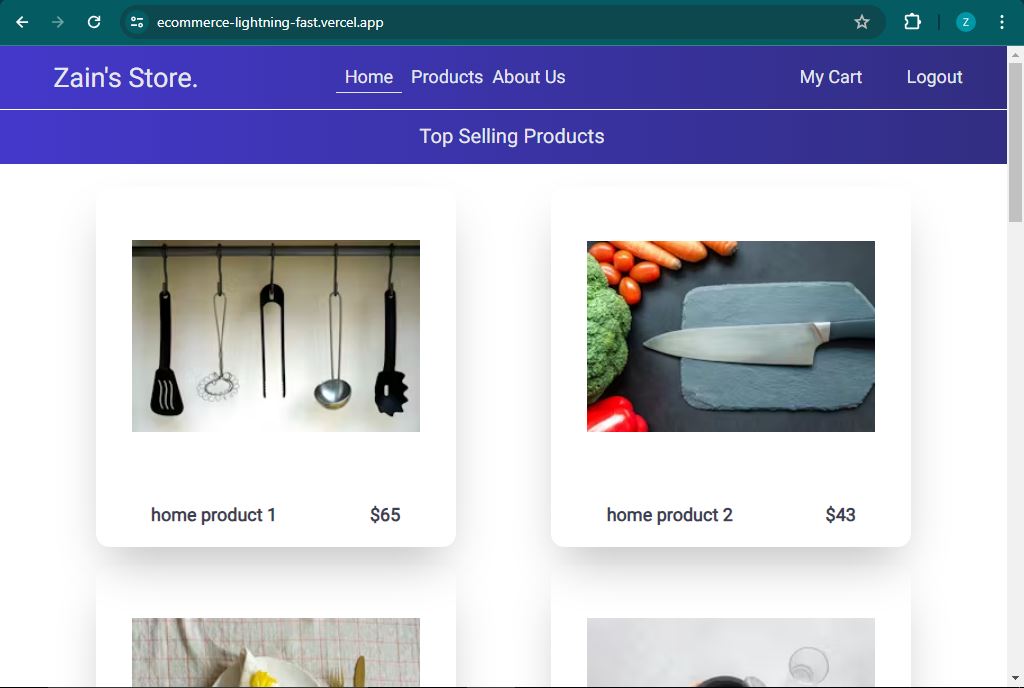Open My Cart
The height and width of the screenshot is (688, 1024).
tap(831, 77)
